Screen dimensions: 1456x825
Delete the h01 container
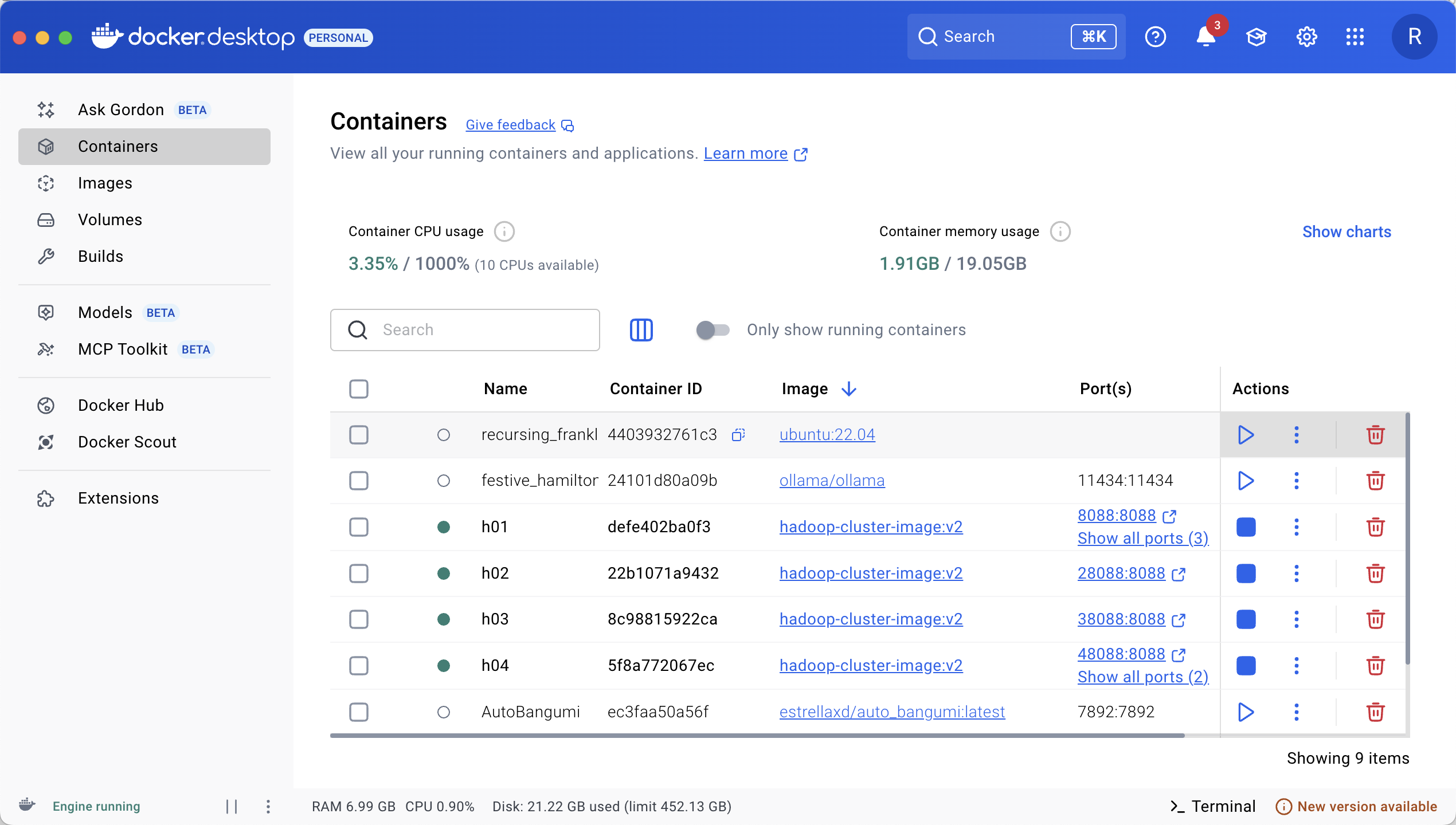coord(1375,527)
